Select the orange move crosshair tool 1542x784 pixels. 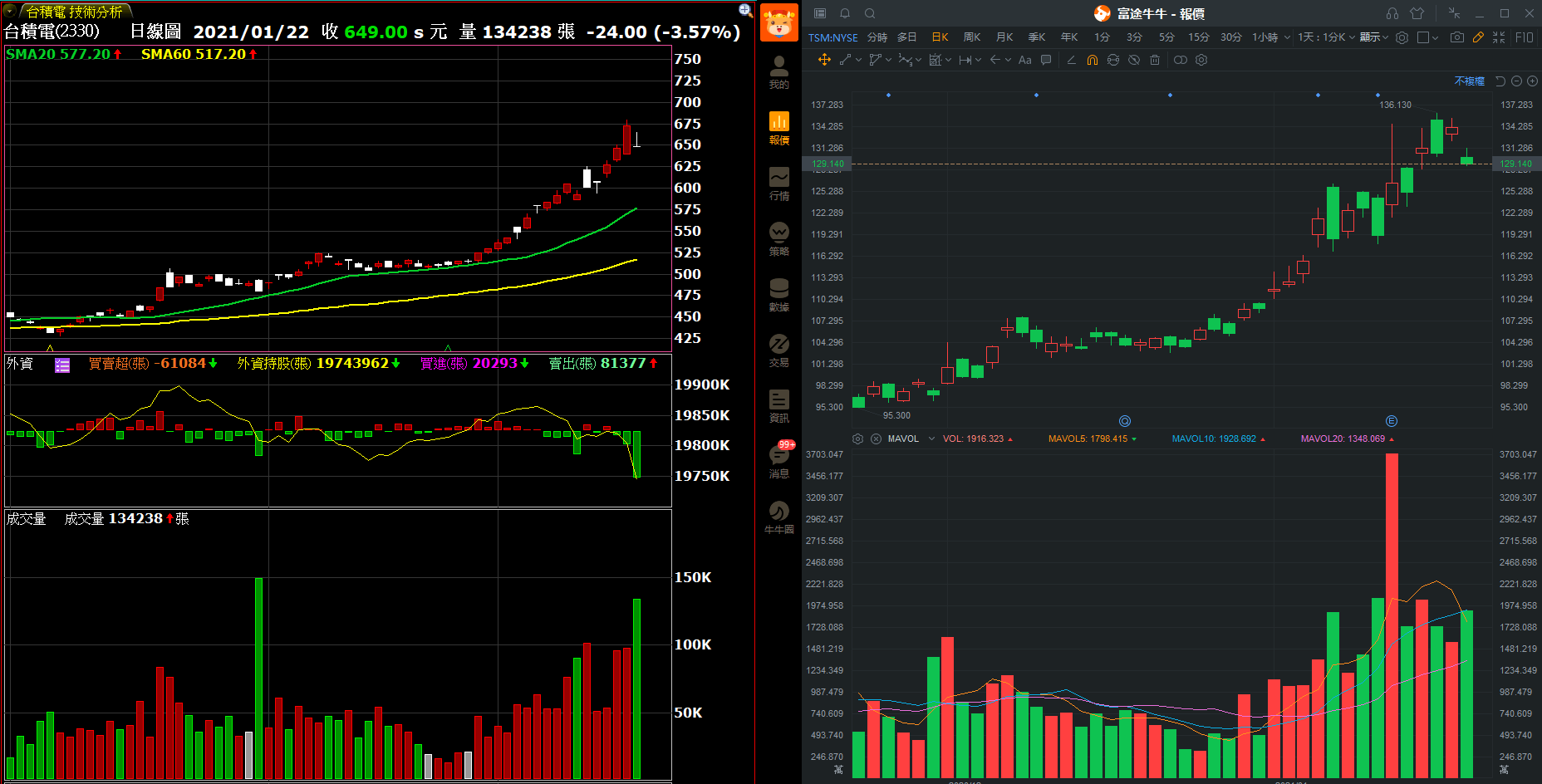[x=824, y=60]
